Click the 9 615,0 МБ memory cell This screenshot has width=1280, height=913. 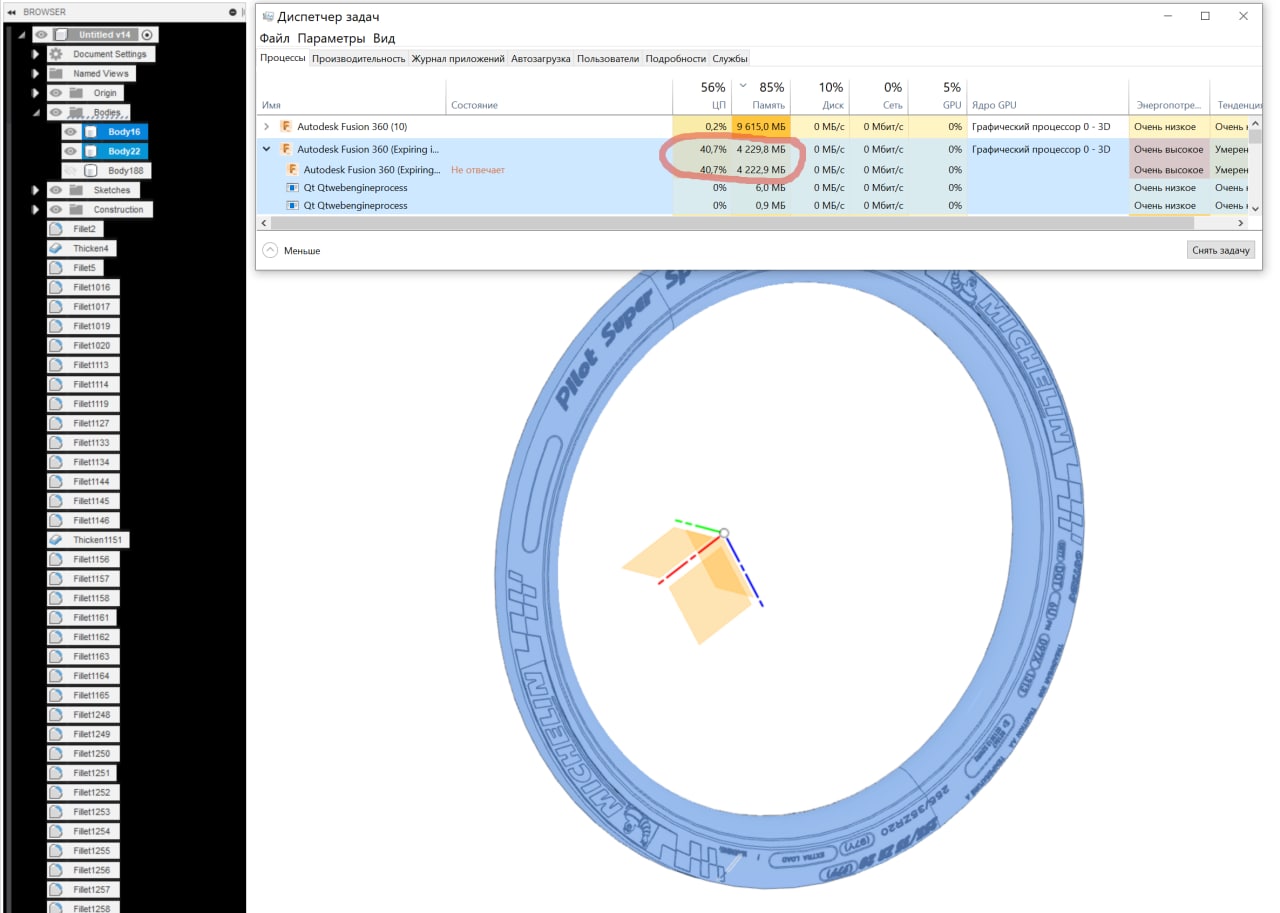point(761,127)
